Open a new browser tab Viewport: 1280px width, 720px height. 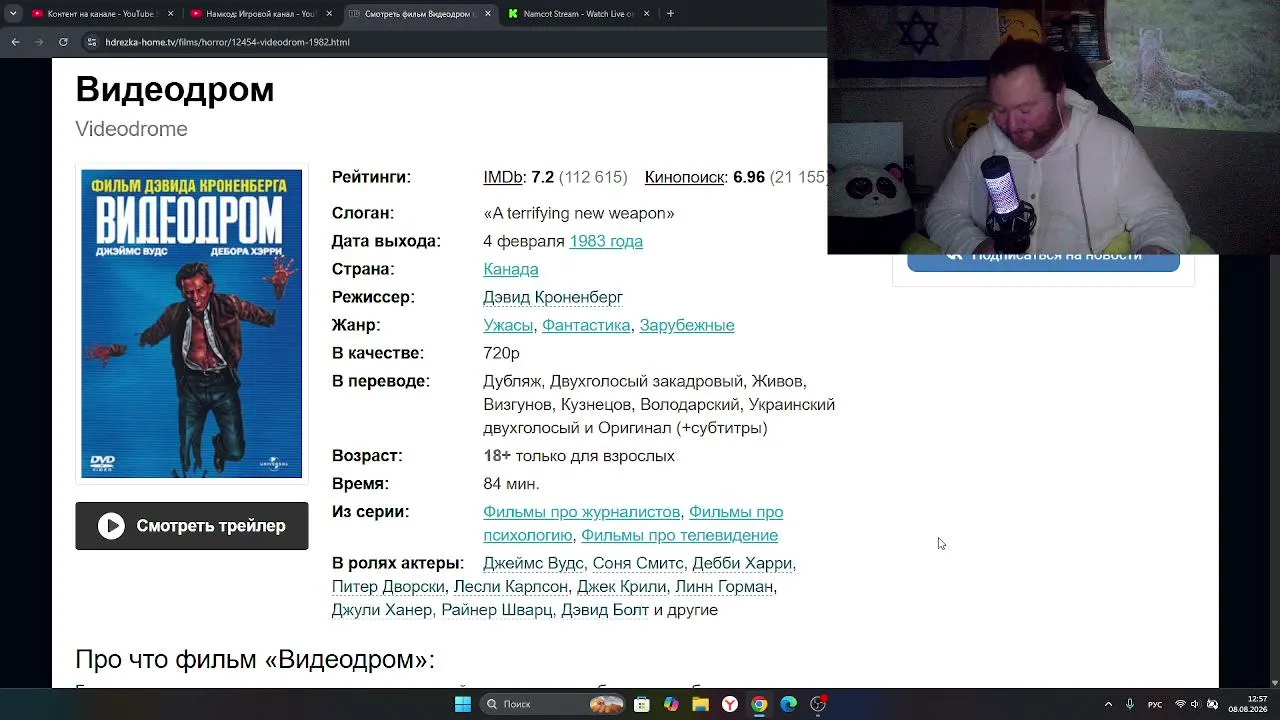(670, 14)
